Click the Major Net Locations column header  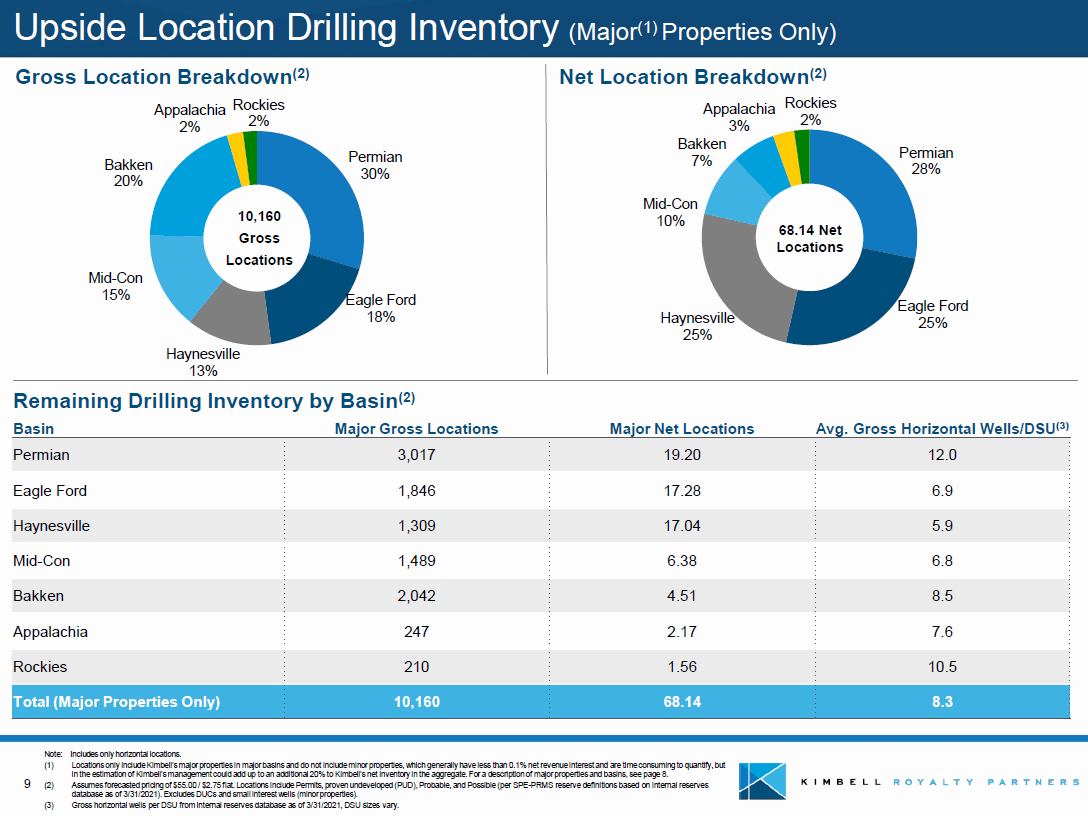click(x=682, y=428)
